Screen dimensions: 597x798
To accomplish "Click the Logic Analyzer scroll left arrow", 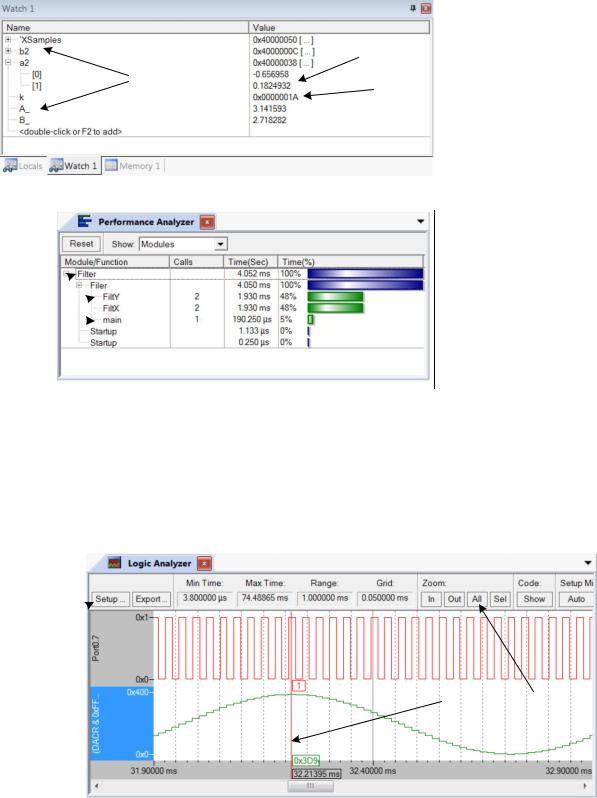I will pyautogui.click(x=97, y=786).
